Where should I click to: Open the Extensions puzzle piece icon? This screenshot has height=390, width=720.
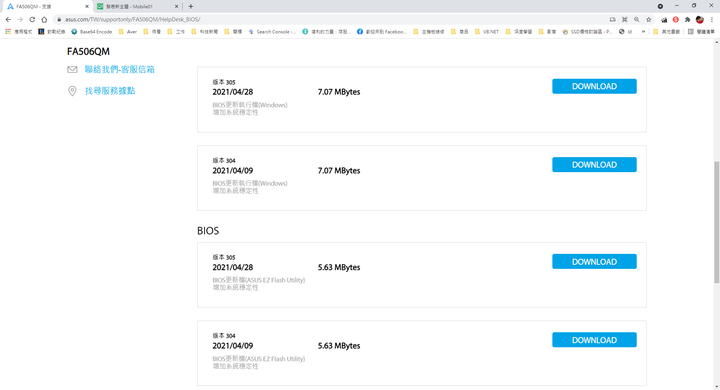687,20
